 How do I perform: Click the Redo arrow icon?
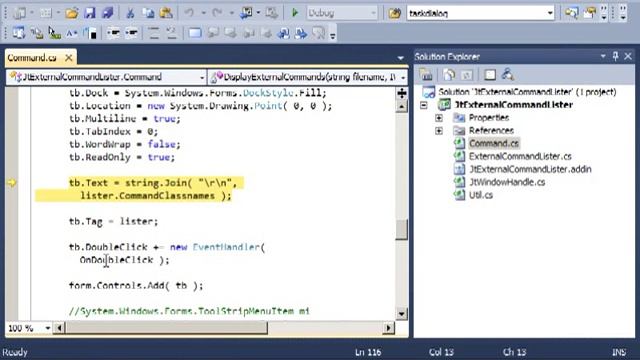(217, 13)
